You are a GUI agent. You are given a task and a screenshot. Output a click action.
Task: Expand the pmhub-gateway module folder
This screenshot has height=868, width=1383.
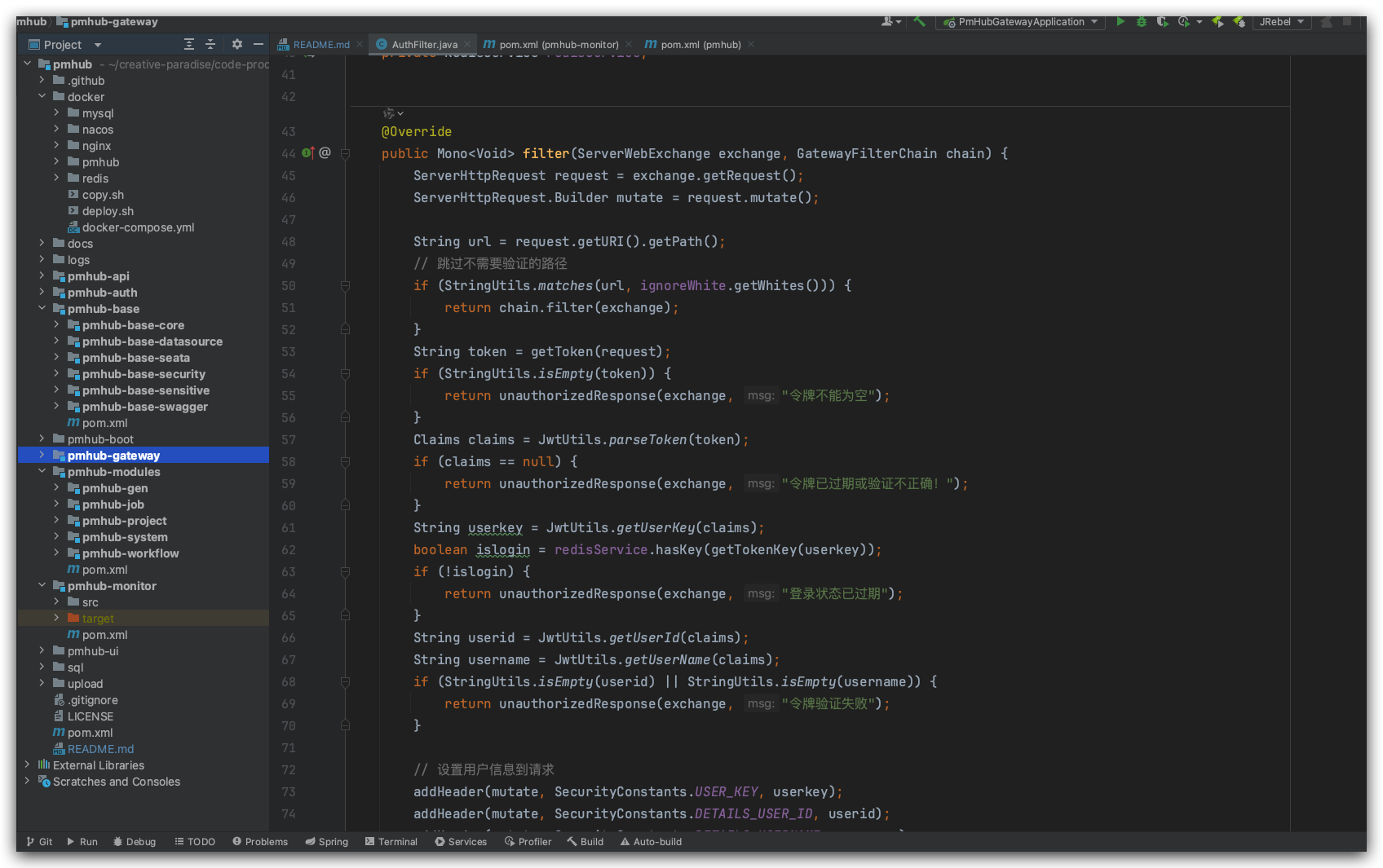click(x=42, y=456)
